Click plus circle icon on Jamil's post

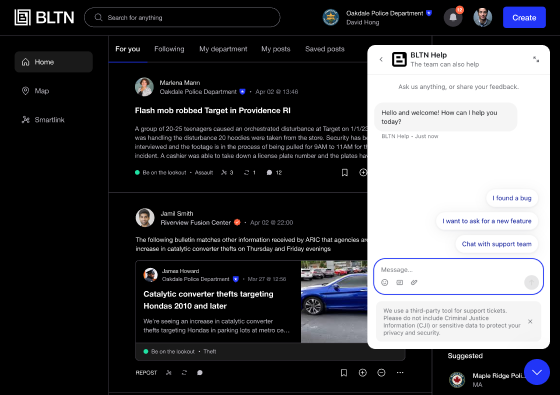click(x=362, y=373)
